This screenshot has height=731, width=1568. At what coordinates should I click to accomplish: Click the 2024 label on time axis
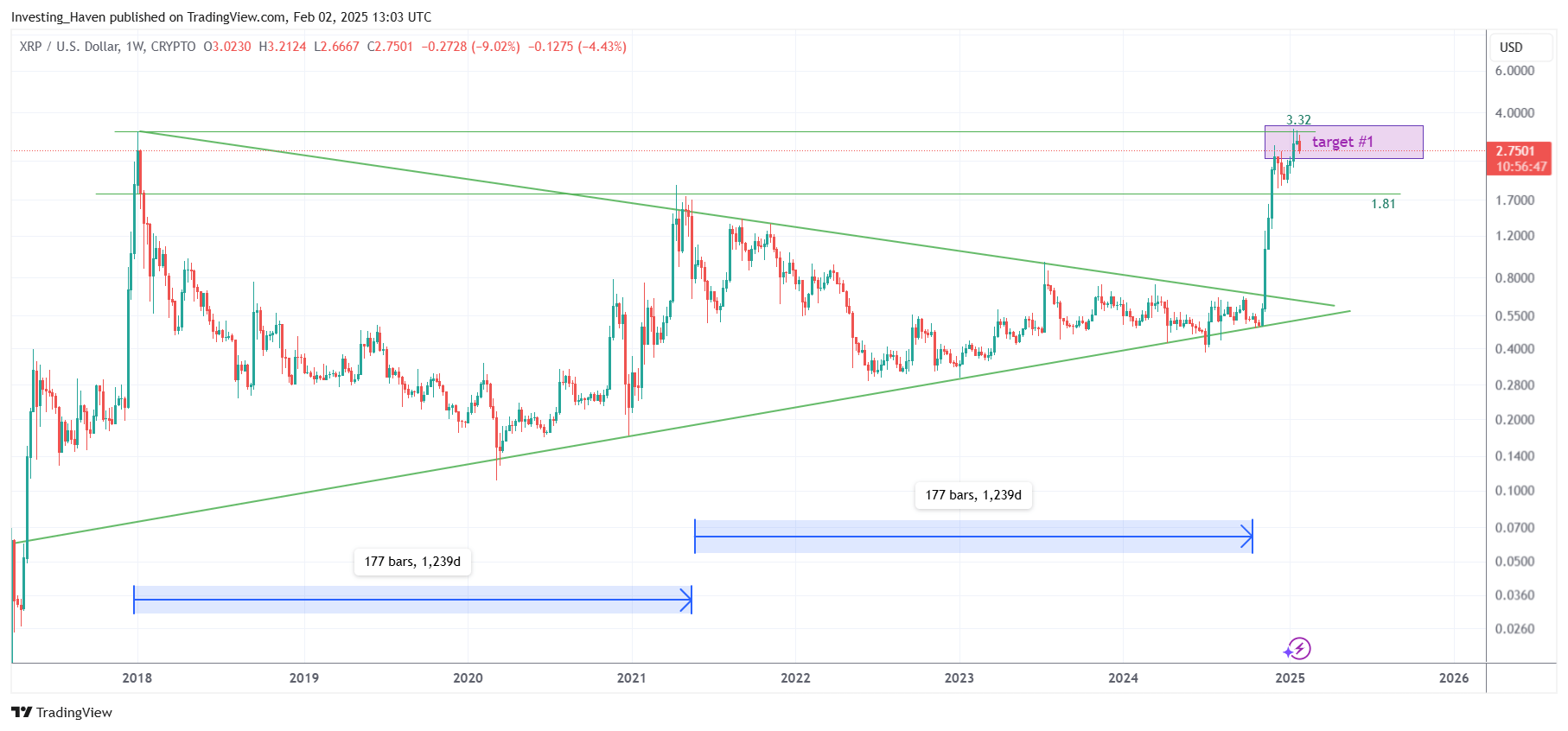pyautogui.click(x=1123, y=678)
